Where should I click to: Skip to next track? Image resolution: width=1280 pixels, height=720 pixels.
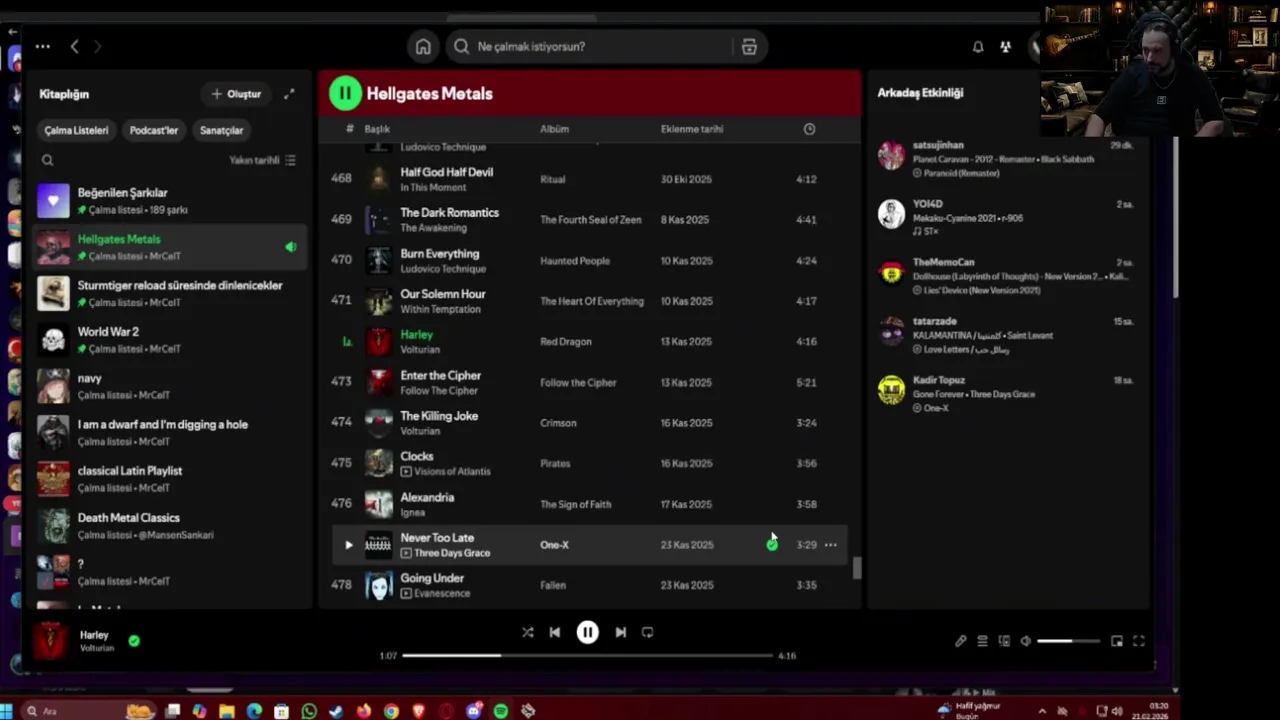click(x=621, y=632)
